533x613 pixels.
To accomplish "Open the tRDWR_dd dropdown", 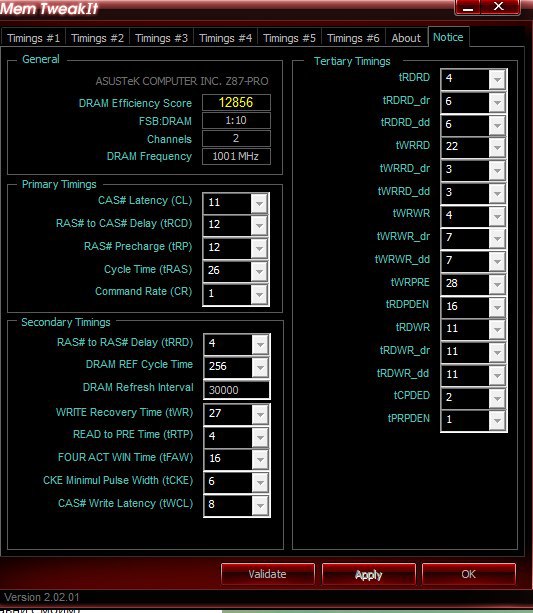I will click(x=497, y=375).
